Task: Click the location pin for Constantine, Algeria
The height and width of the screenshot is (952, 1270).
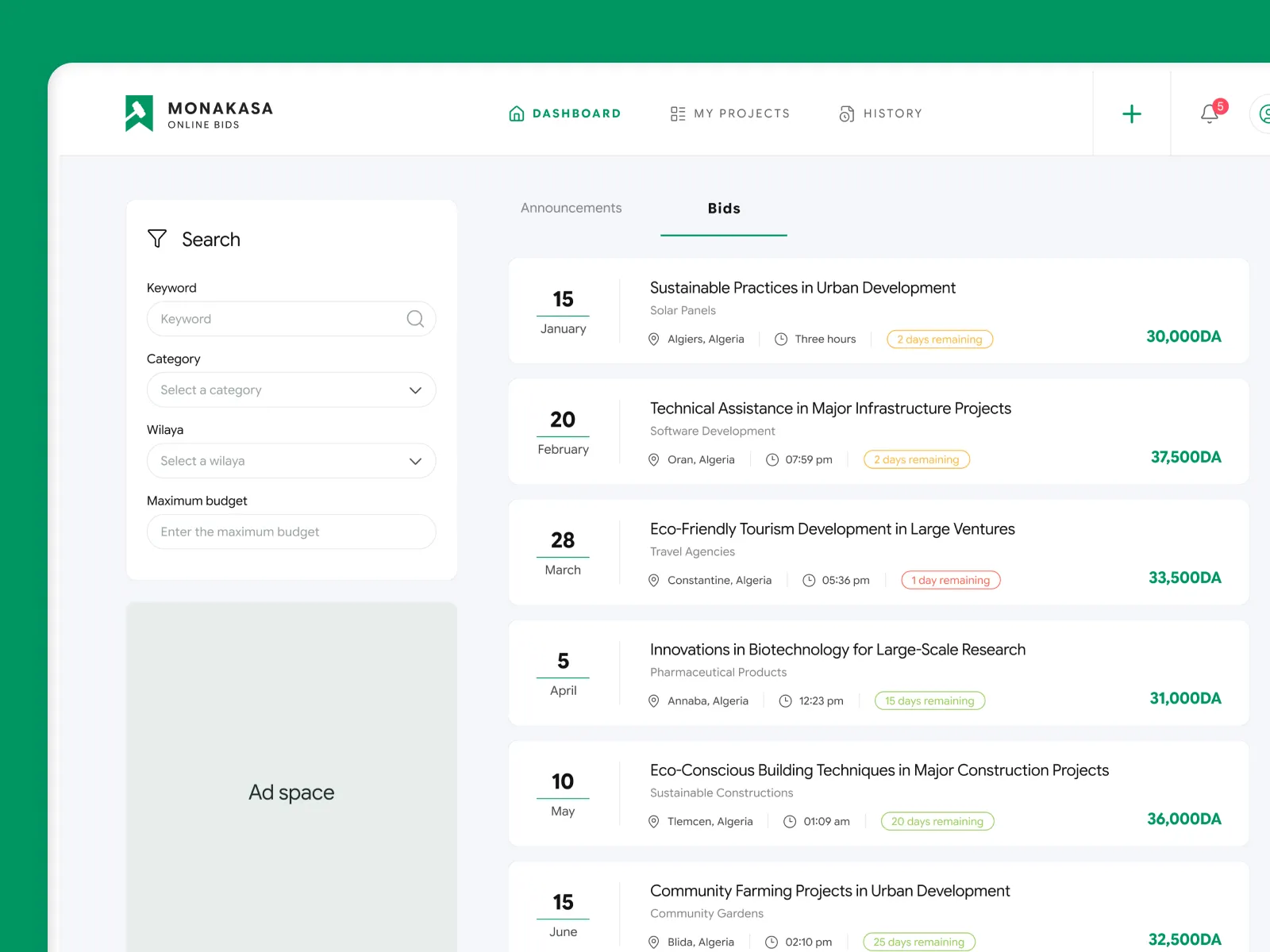Action: 654,581
